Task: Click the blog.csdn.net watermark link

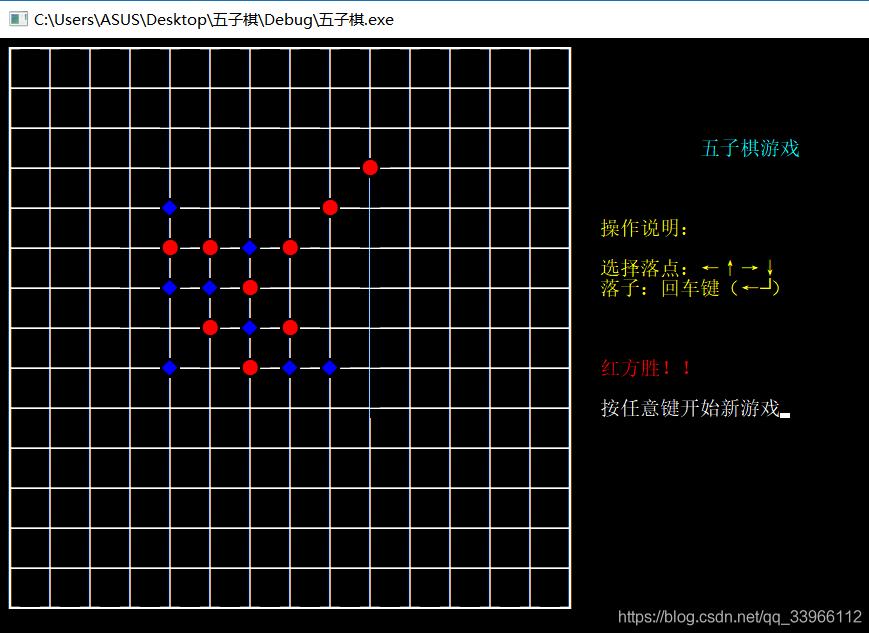Action: [739, 616]
